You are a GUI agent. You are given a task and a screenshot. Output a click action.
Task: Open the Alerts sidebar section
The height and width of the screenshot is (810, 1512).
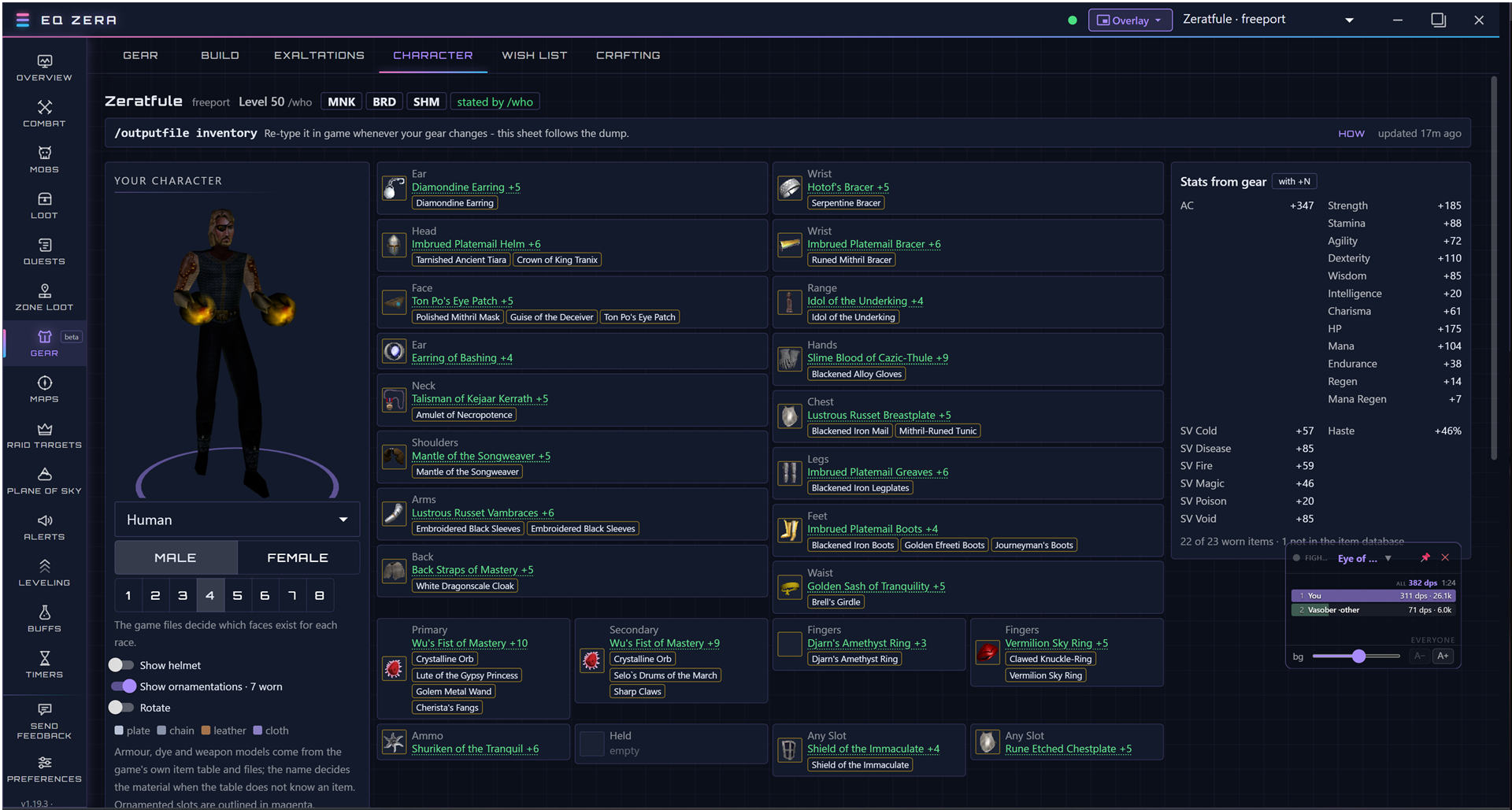(44, 527)
